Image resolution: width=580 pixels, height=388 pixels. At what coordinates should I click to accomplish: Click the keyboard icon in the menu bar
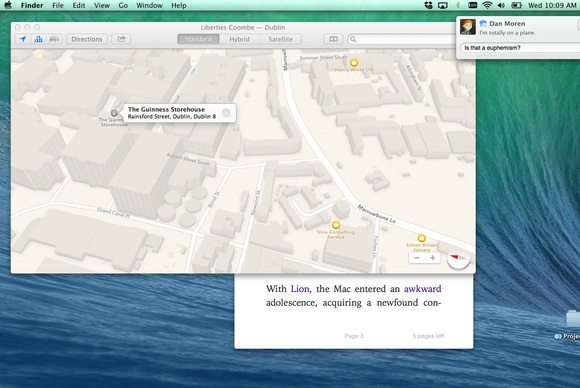tap(472, 5)
